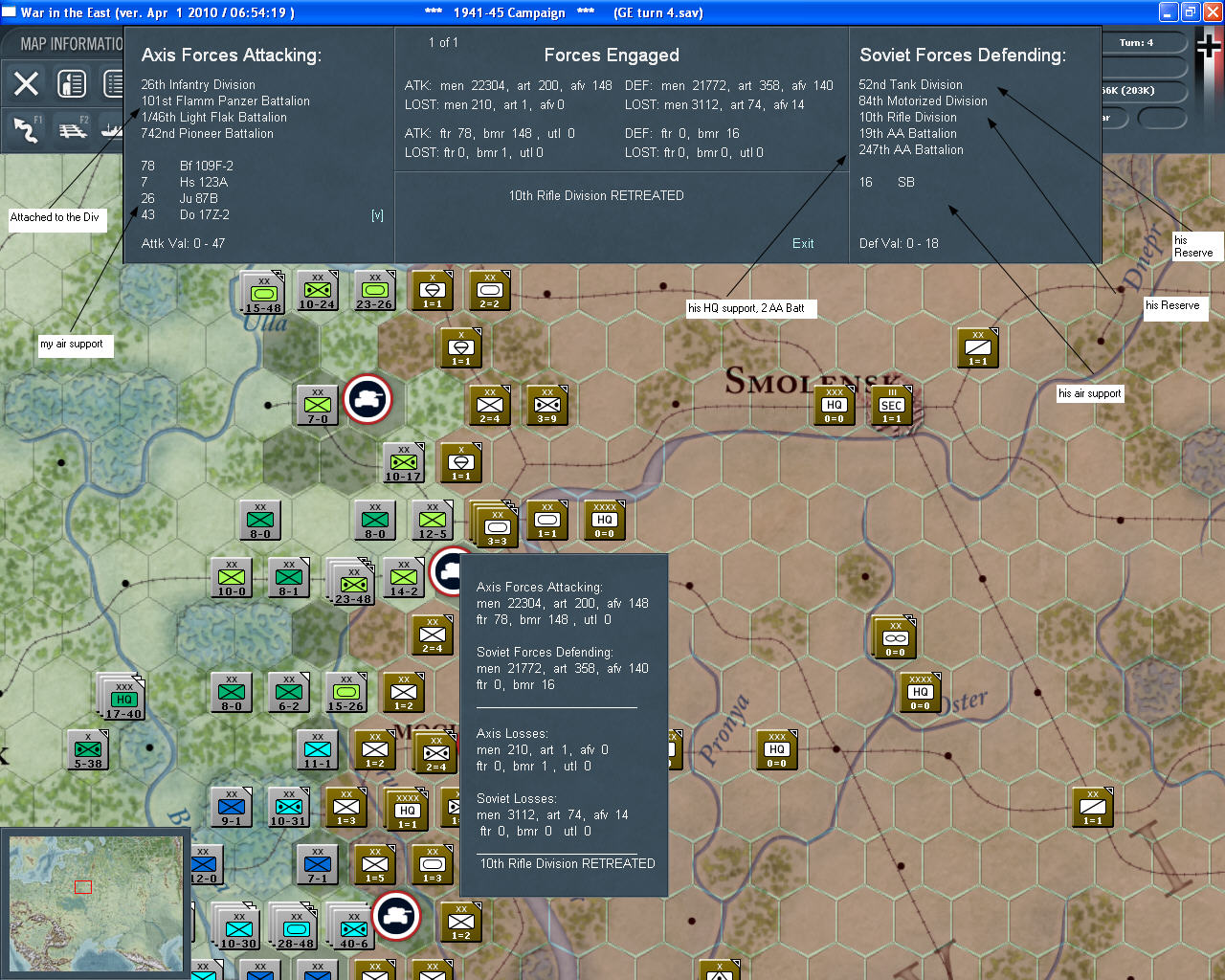Click the '101st Flamm Panzer Battalion' entry

point(226,100)
